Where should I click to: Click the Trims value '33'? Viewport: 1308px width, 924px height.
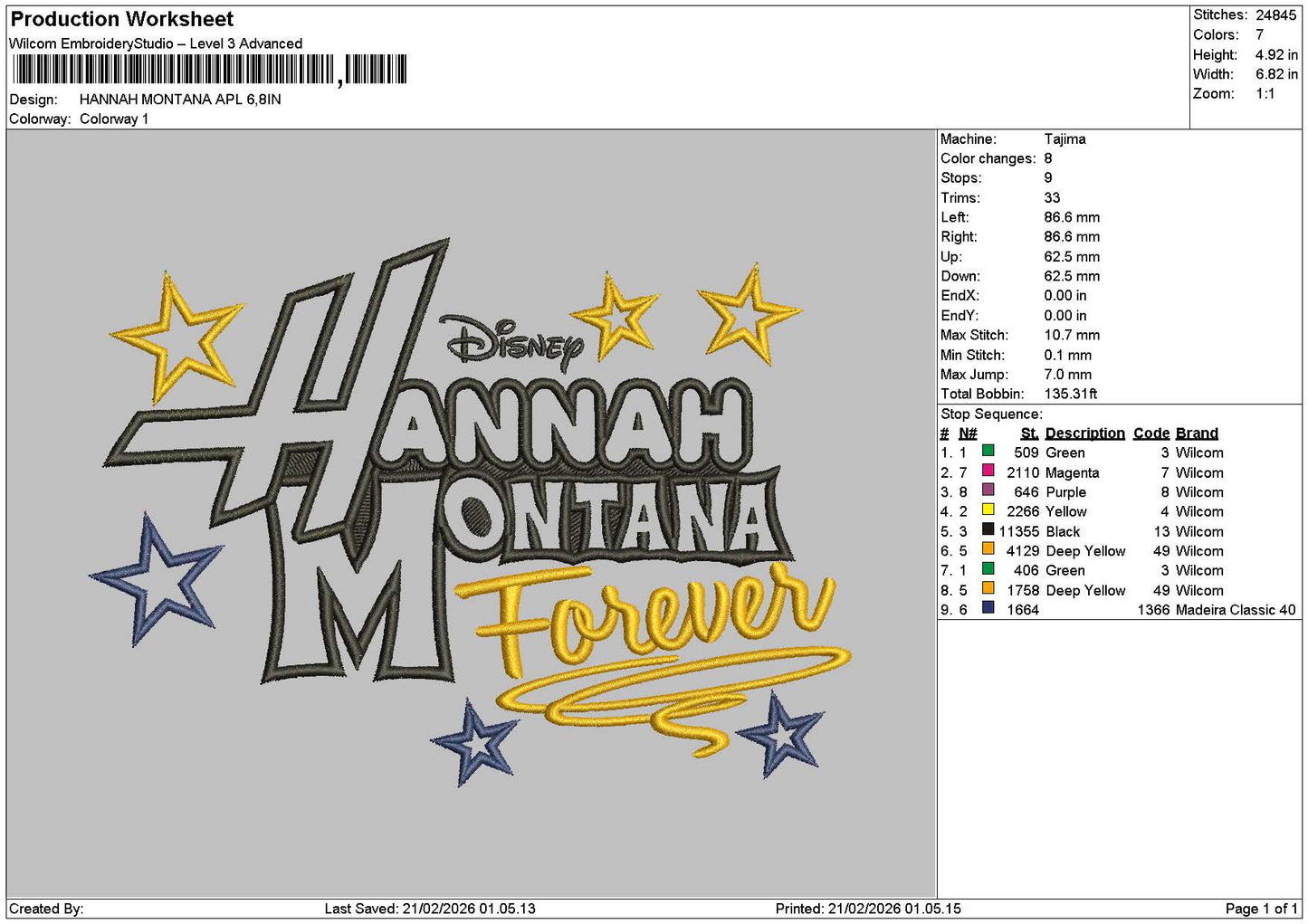click(x=1053, y=198)
